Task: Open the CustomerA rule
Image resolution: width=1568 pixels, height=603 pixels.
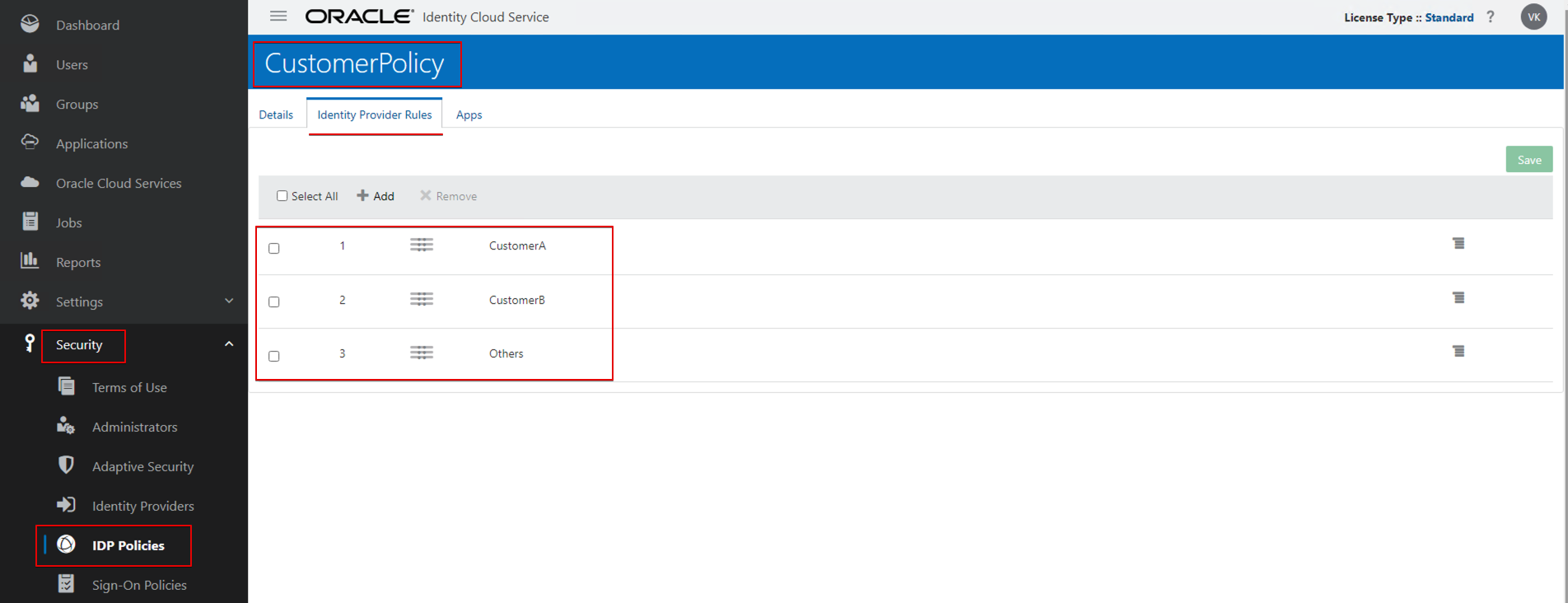Action: (517, 245)
